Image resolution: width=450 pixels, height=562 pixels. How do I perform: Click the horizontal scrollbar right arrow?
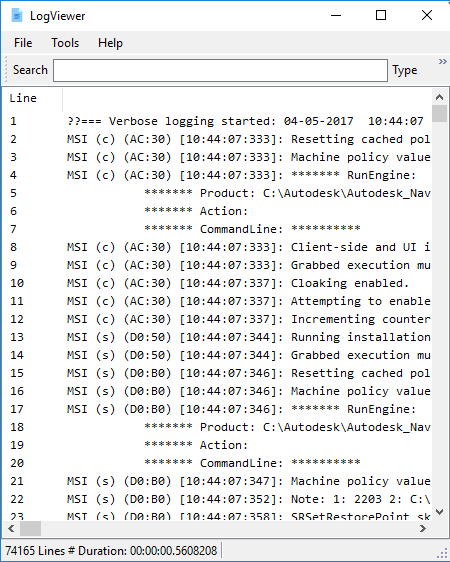click(x=423, y=528)
